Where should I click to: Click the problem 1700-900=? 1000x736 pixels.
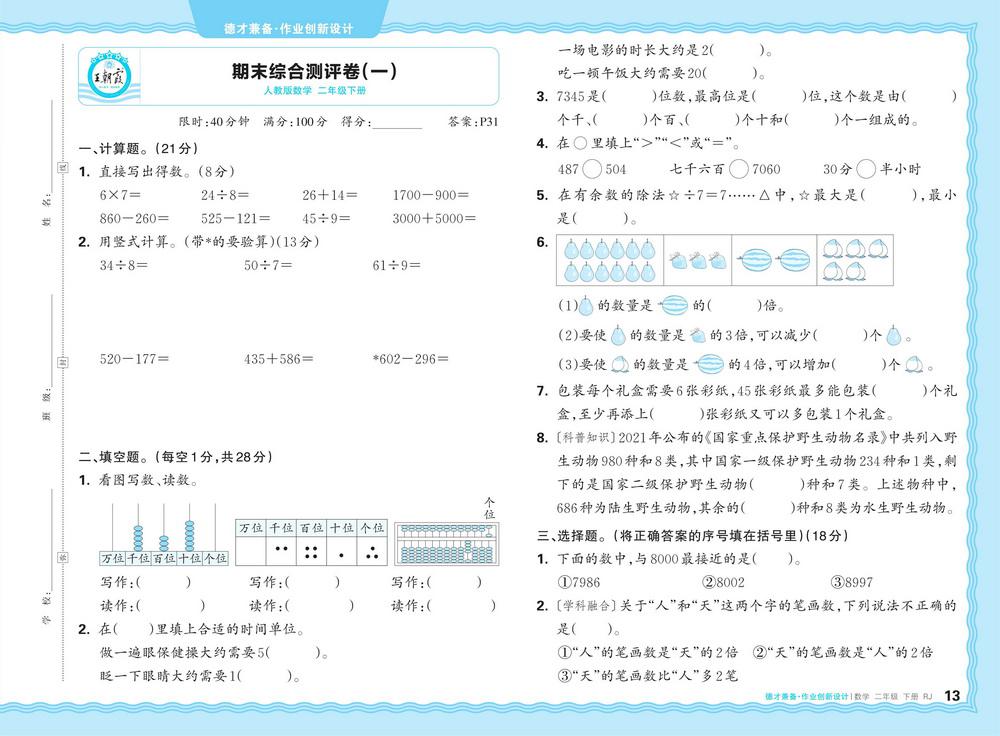click(x=430, y=195)
